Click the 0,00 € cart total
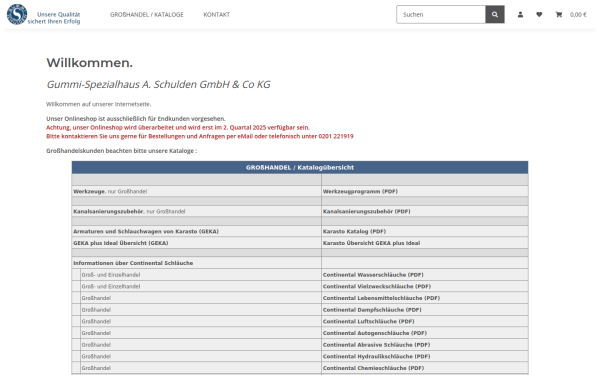 [578, 15]
